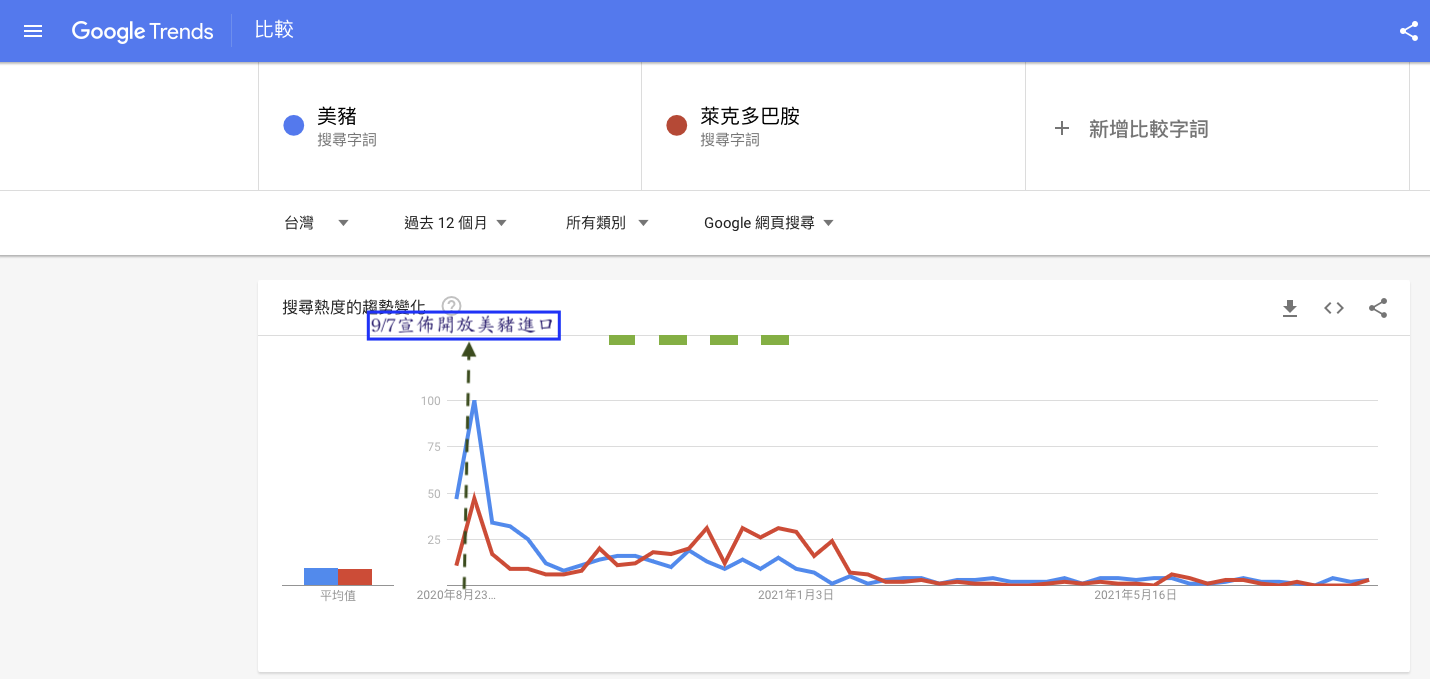Share page via top-right share icon
The width and height of the screenshot is (1430, 679).
tap(1408, 31)
